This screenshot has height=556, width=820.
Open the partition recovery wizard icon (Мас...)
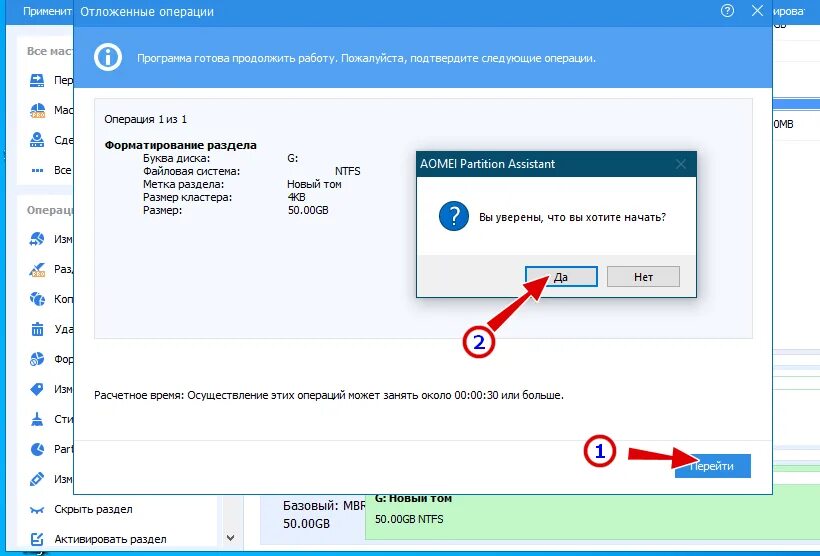[37, 110]
